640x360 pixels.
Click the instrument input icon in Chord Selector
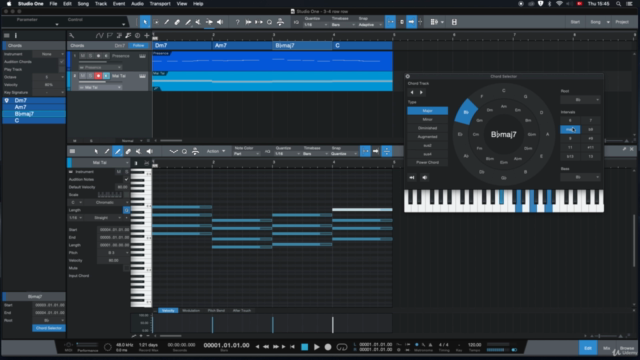(x=412, y=178)
